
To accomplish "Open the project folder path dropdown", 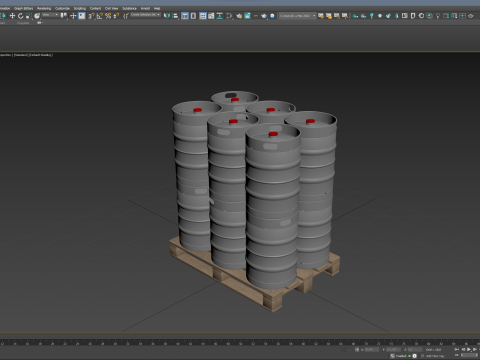I will (x=298, y=16).
